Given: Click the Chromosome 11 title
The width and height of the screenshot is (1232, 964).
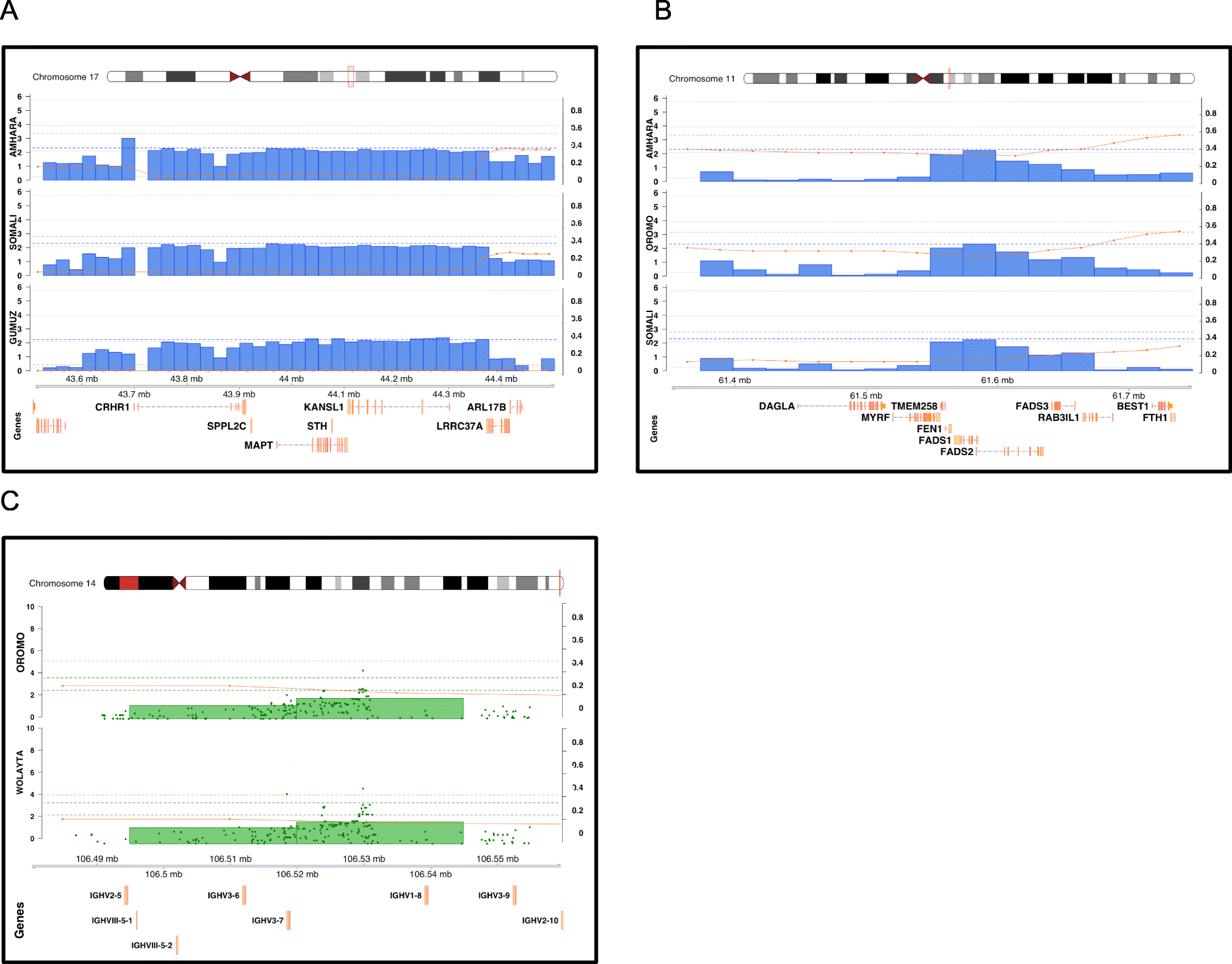Looking at the screenshot, I should 702,78.
